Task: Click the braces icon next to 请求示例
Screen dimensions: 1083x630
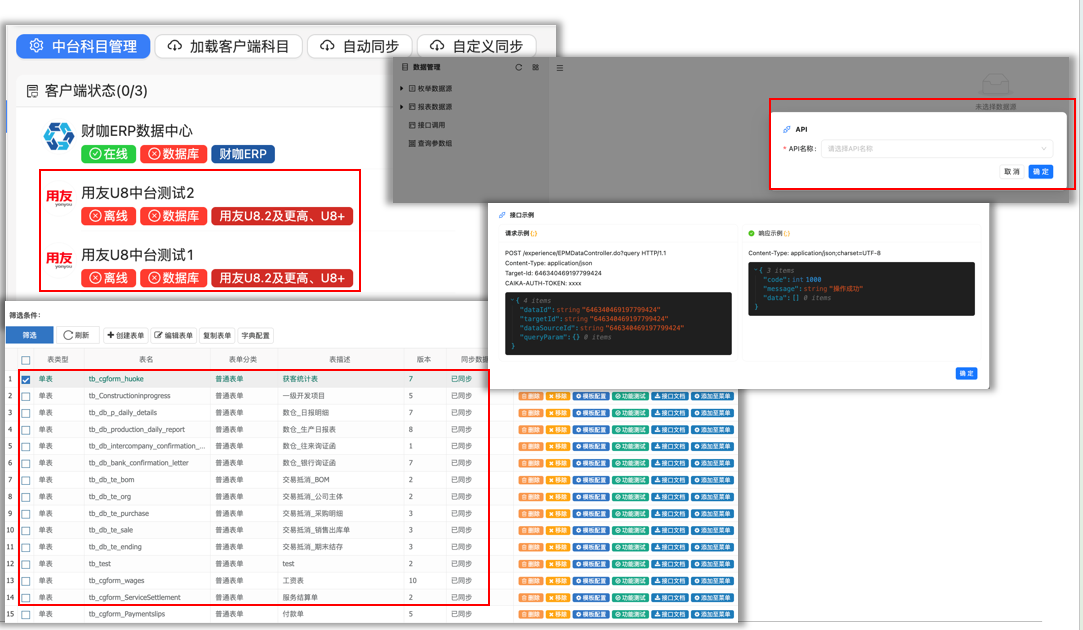Action: tap(535, 233)
